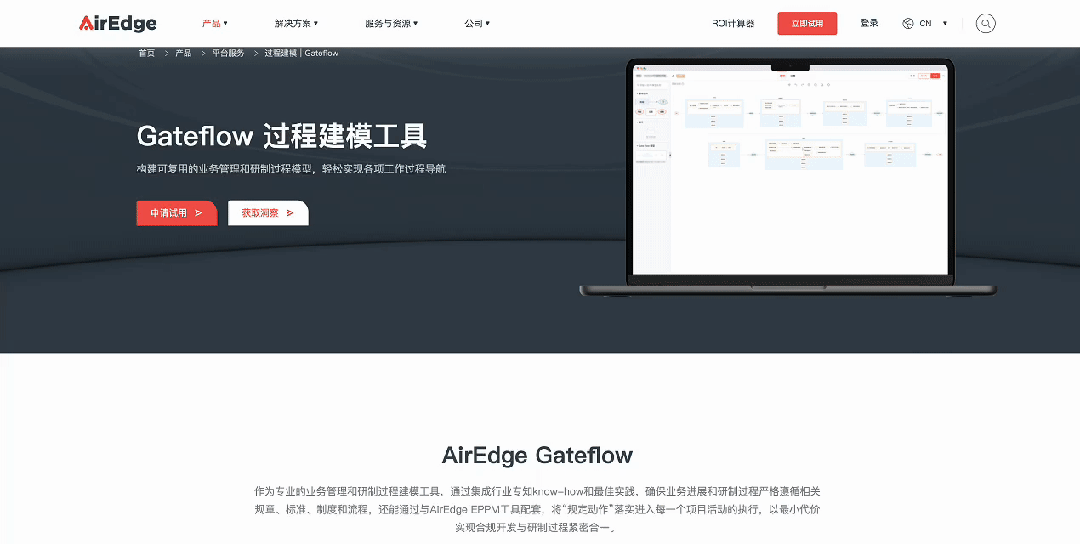
Task: Click the 获取洞察 button
Action: [268, 213]
